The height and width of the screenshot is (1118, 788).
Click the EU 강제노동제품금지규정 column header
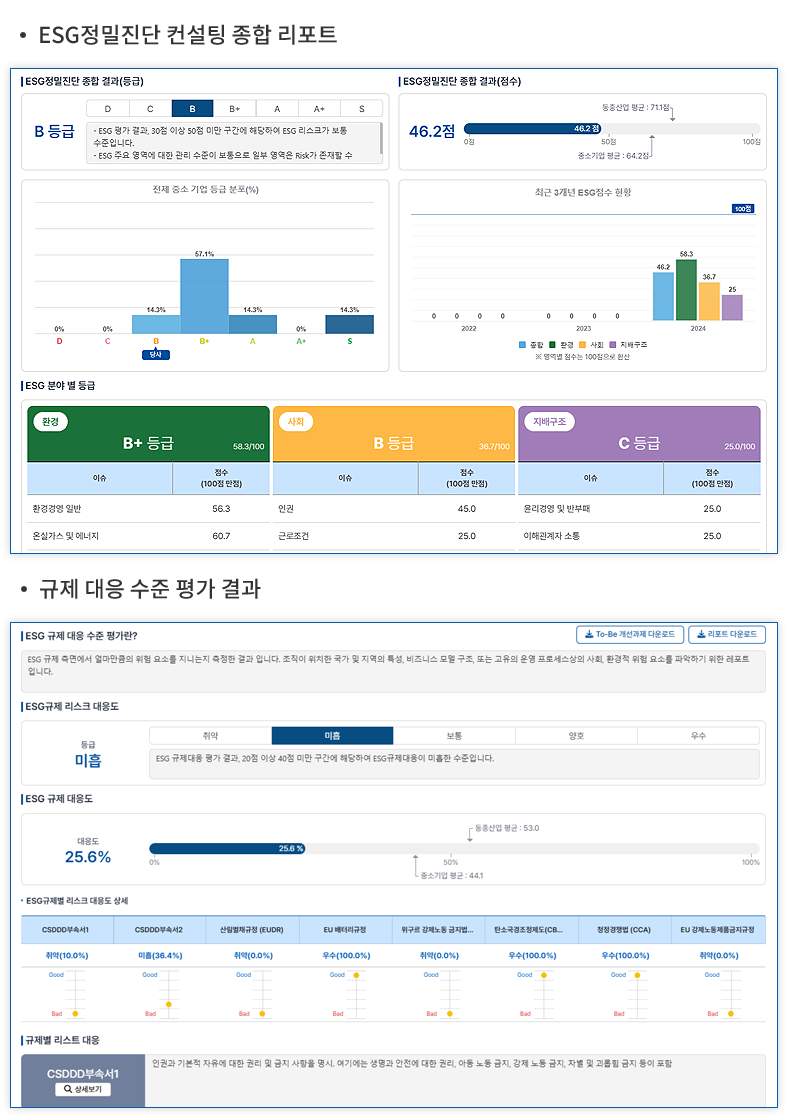tap(718, 930)
